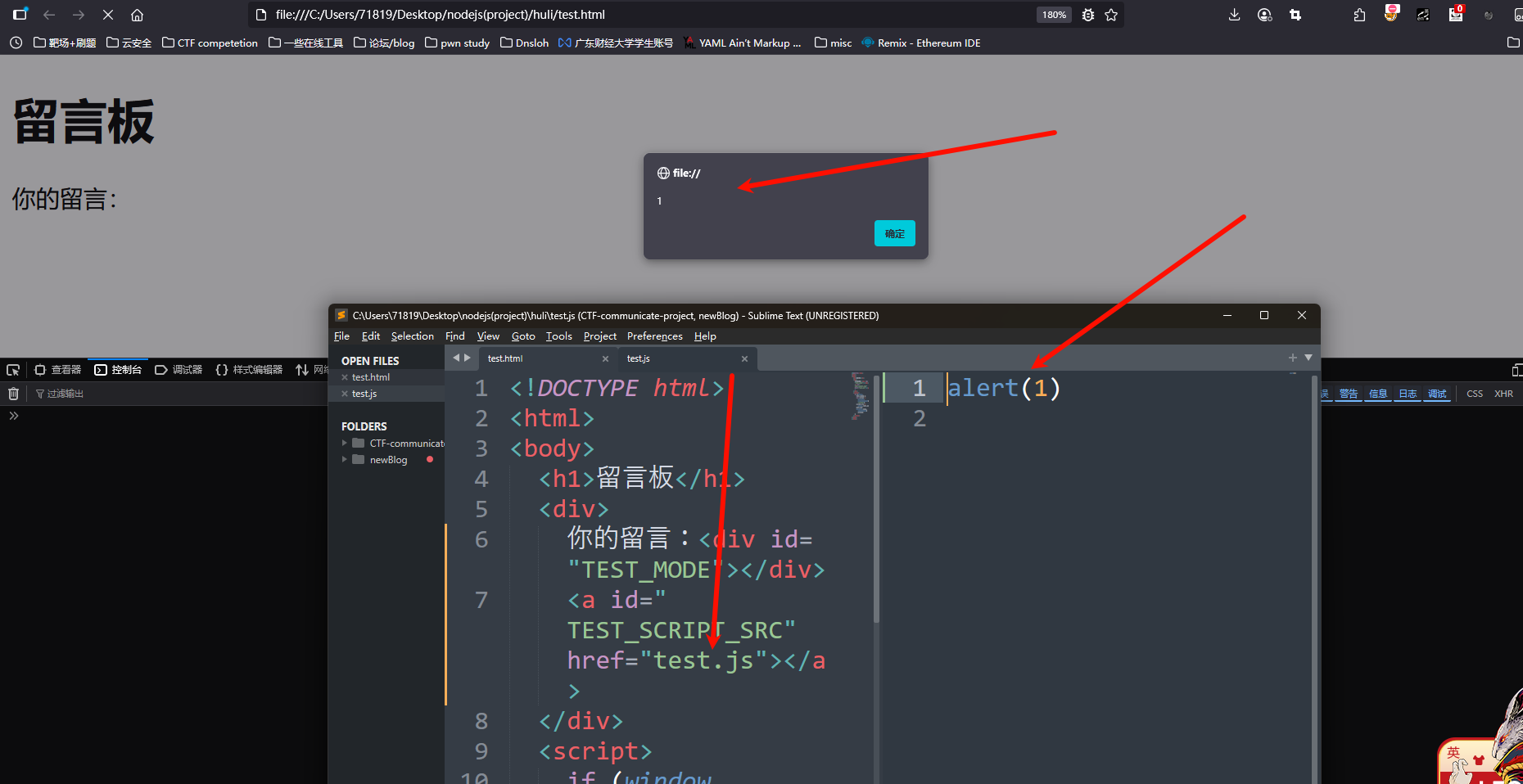
Task: Open the Remix - Ethereum IDE bookmark
Action: point(921,43)
